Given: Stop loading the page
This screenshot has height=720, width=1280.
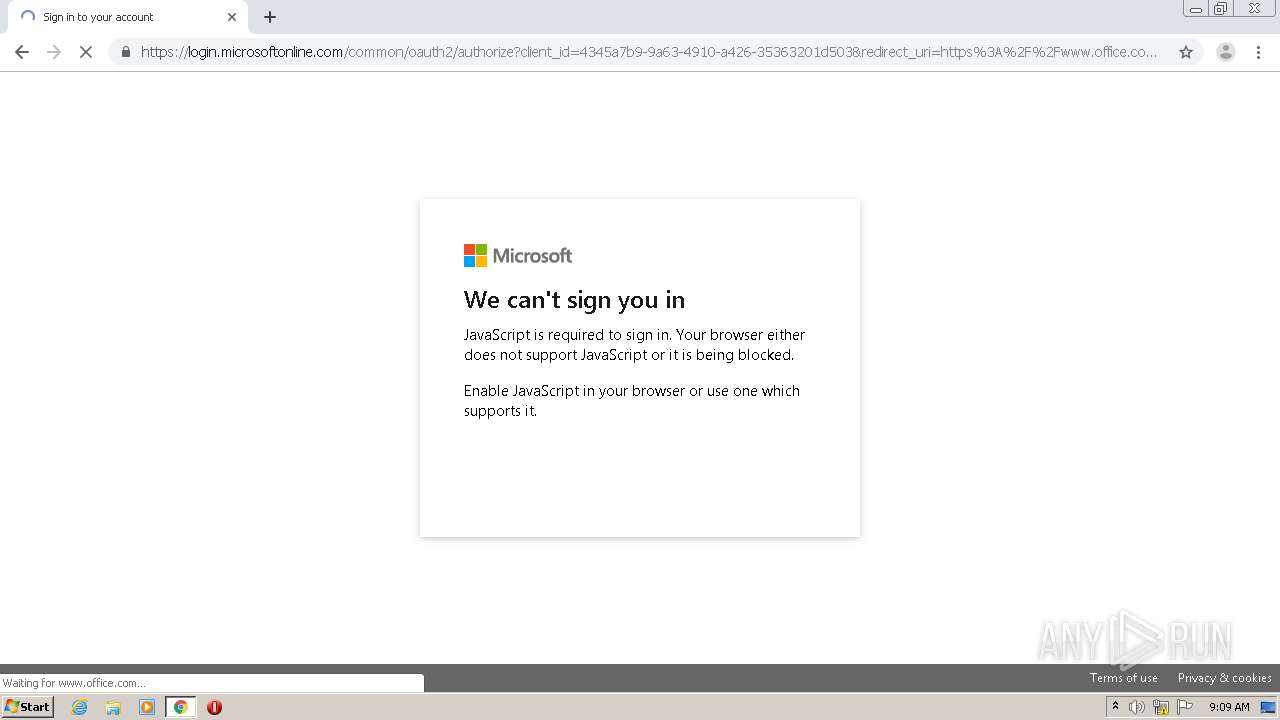Looking at the screenshot, I should pyautogui.click(x=86, y=52).
